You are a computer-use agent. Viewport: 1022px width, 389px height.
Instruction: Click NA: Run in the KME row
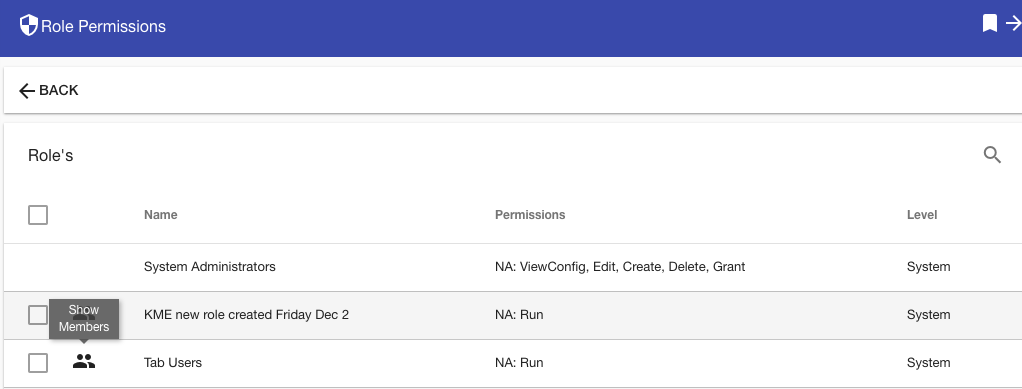pos(519,315)
